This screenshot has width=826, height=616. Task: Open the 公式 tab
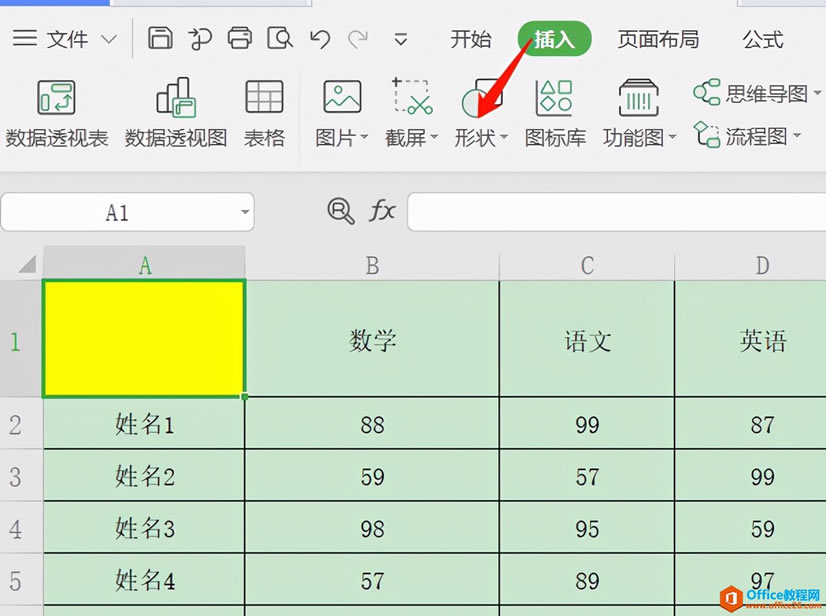coord(763,39)
